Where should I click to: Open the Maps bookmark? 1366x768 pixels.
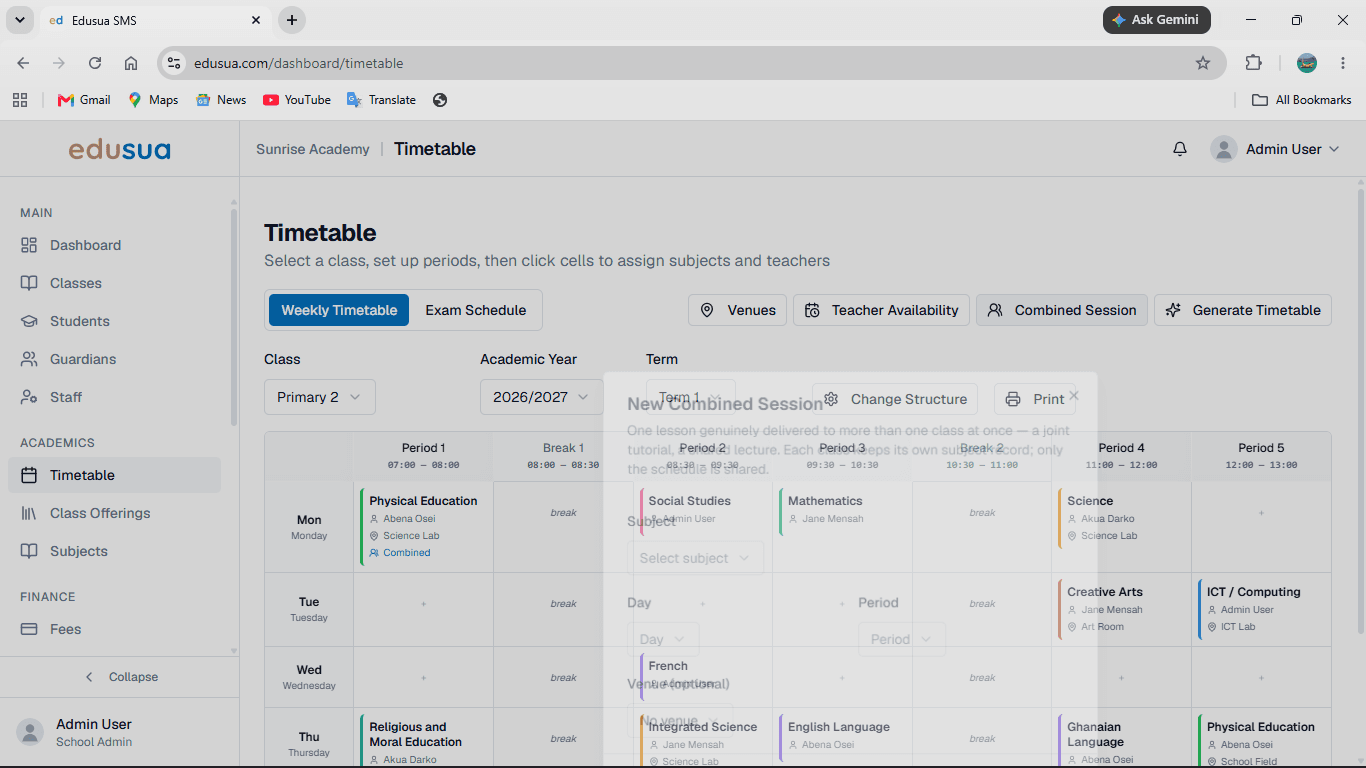point(153,100)
